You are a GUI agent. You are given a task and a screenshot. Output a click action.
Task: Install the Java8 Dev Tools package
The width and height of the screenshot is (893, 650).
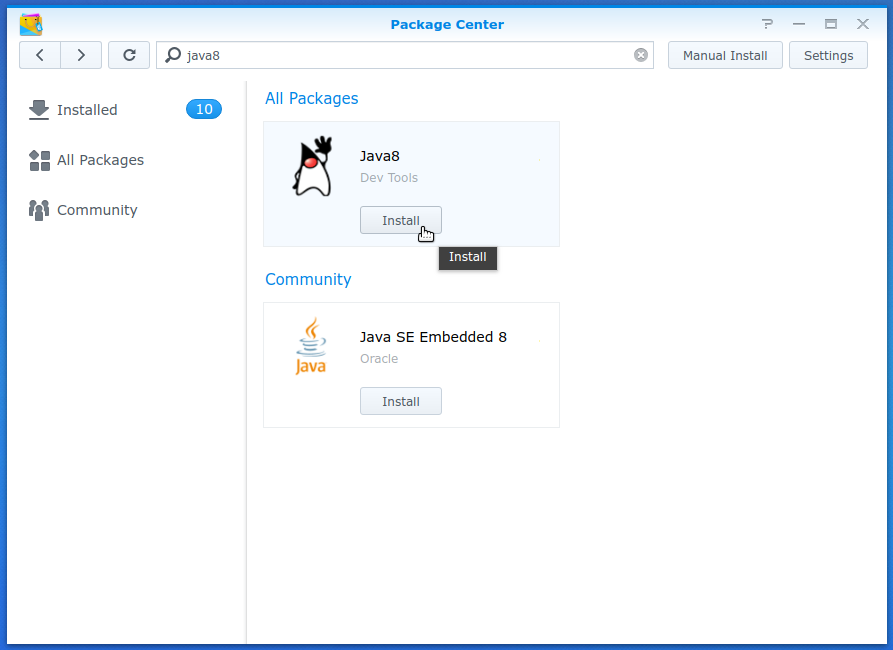pos(400,220)
